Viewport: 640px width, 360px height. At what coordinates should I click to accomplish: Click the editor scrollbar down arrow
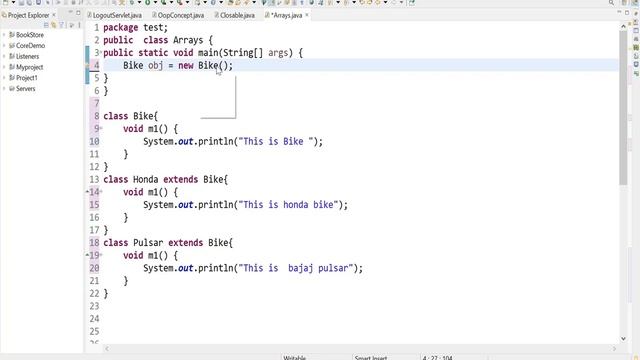[623, 338]
